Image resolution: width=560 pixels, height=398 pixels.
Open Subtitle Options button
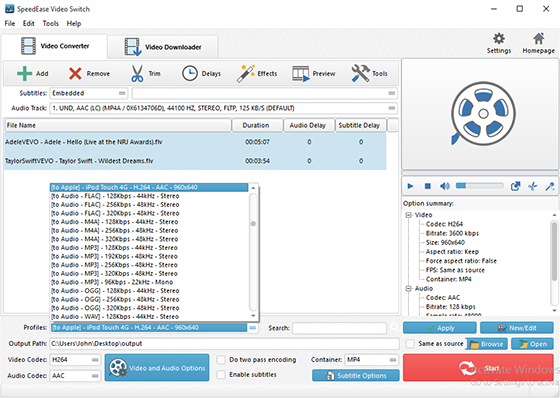tap(356, 375)
